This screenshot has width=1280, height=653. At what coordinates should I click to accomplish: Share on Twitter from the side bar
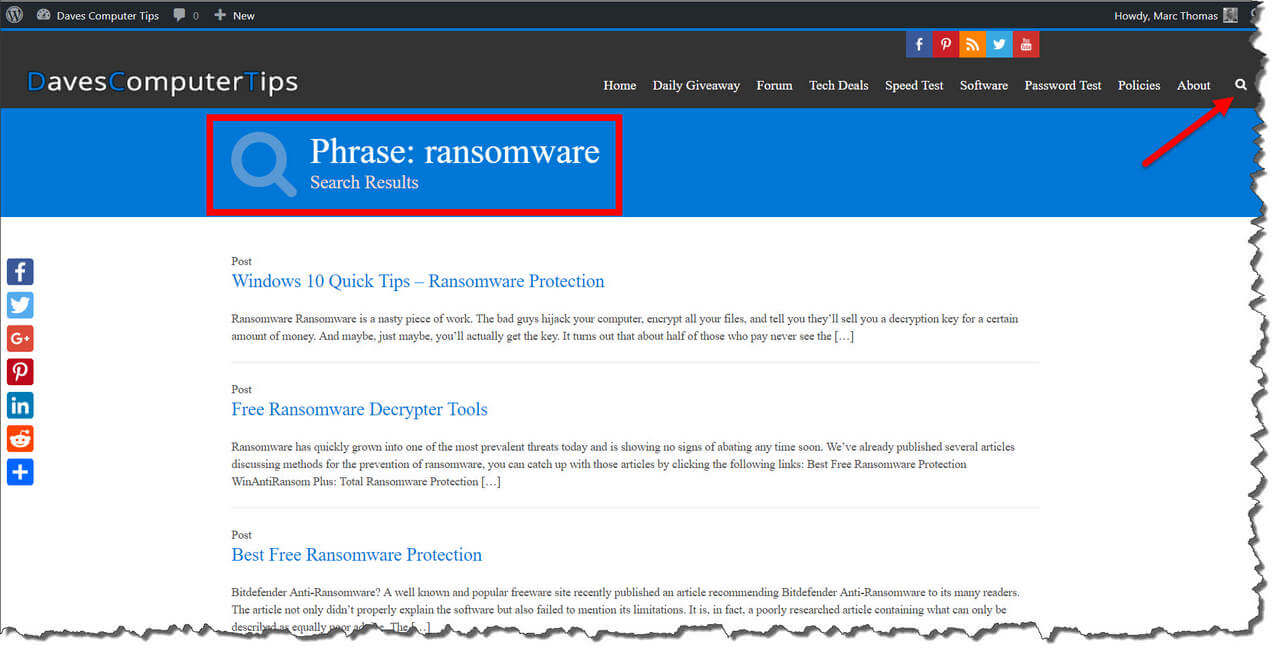click(x=20, y=305)
